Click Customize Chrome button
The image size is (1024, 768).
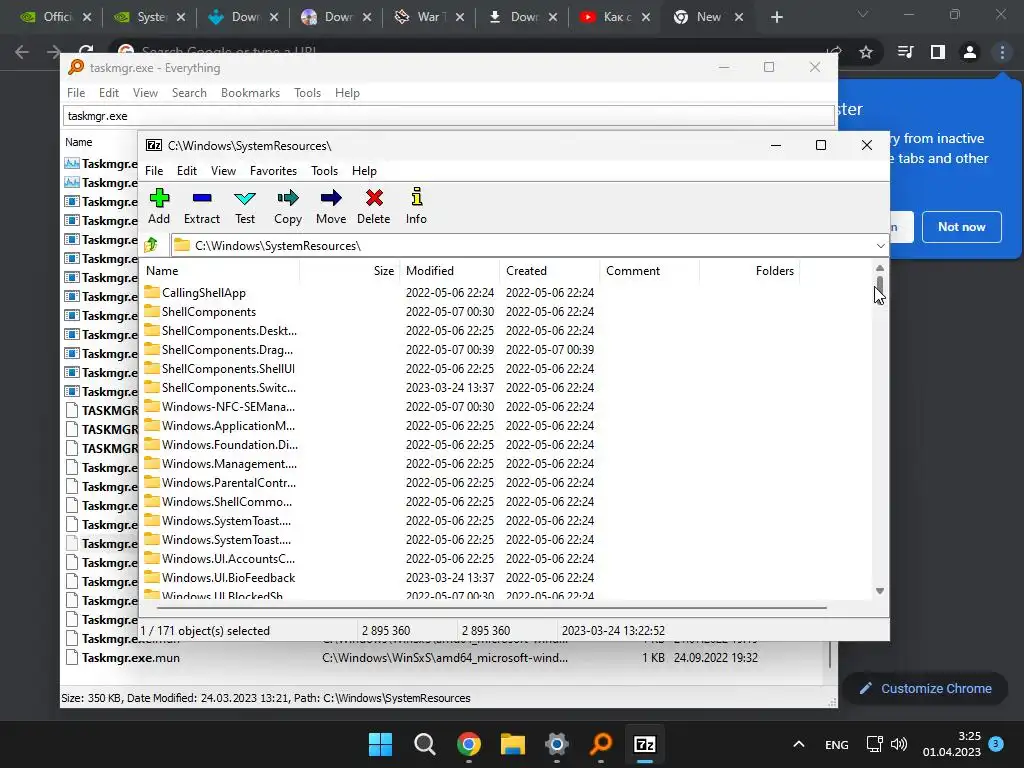tap(925, 688)
